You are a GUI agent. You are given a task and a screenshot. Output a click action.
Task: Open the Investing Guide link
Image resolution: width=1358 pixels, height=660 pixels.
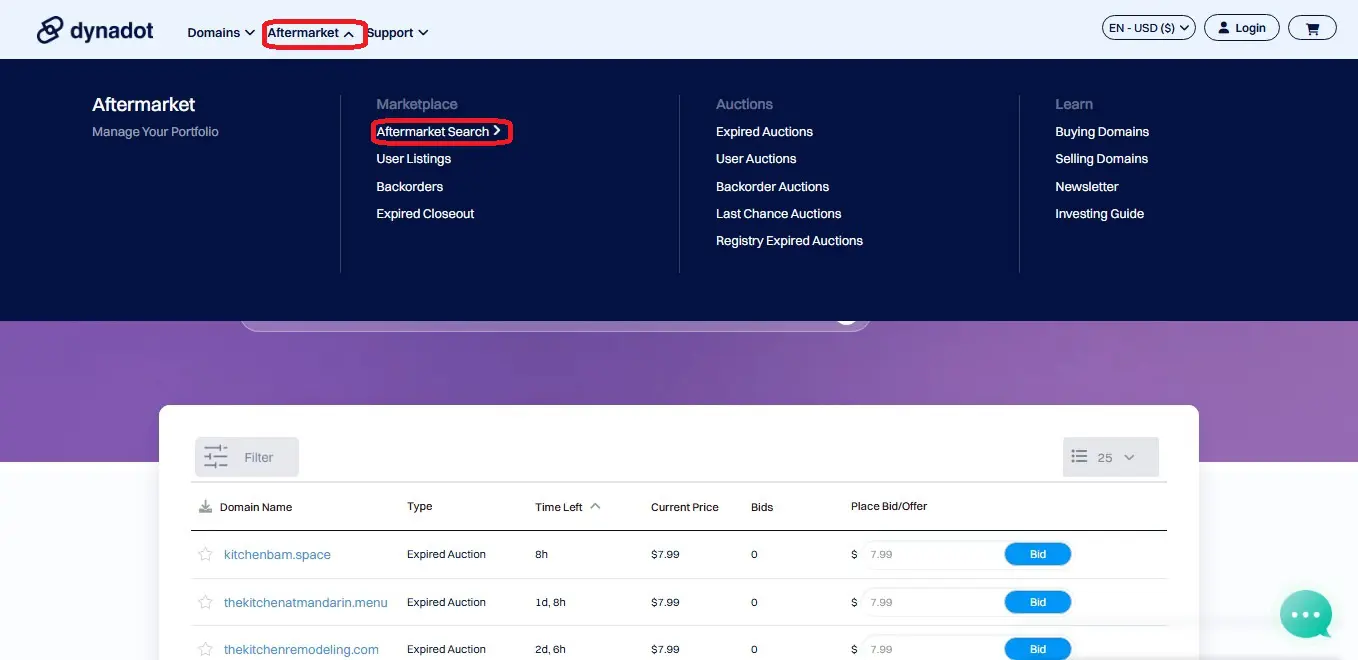[1099, 214]
